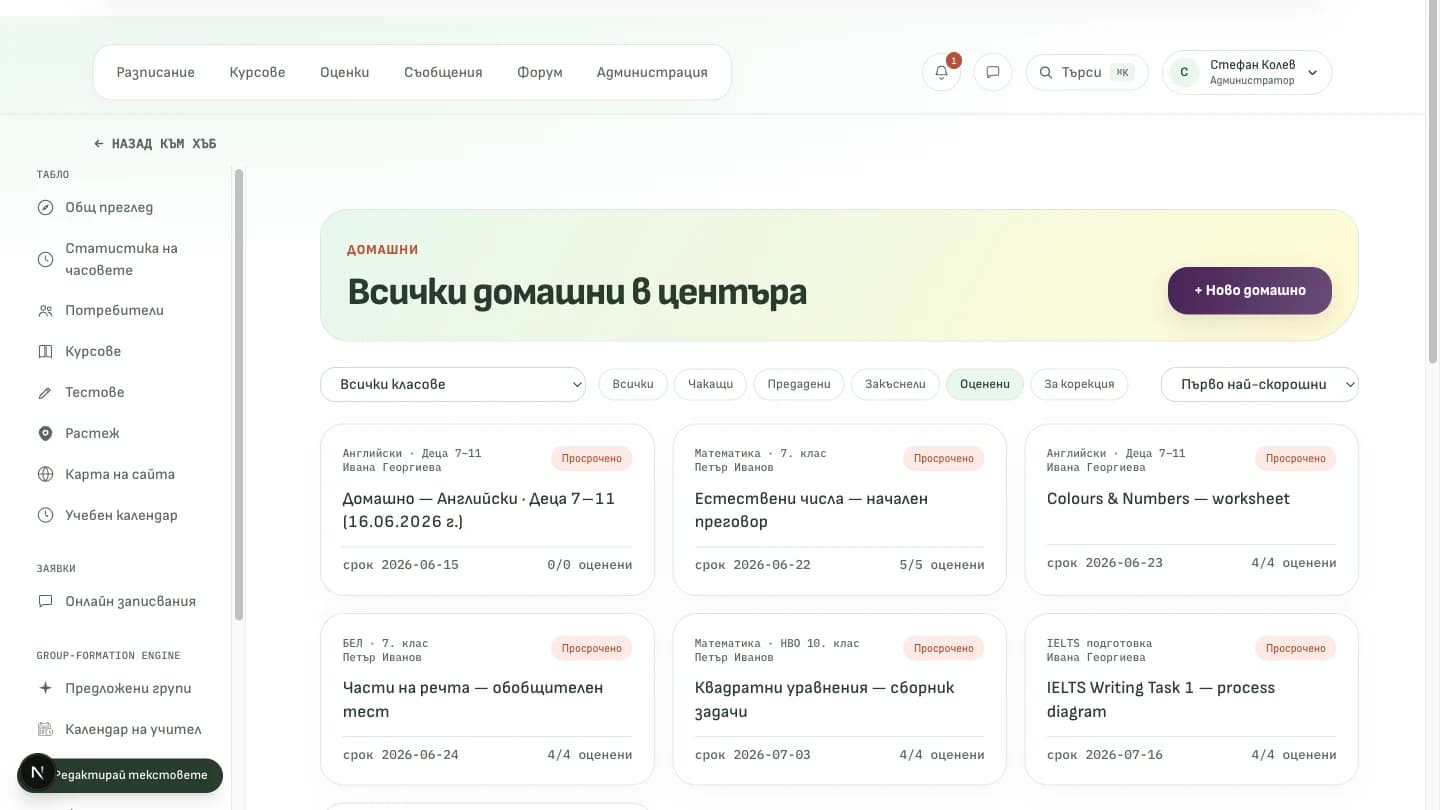Click срок 2026-07-03 text
The height and width of the screenshot is (810, 1440).
753,755
